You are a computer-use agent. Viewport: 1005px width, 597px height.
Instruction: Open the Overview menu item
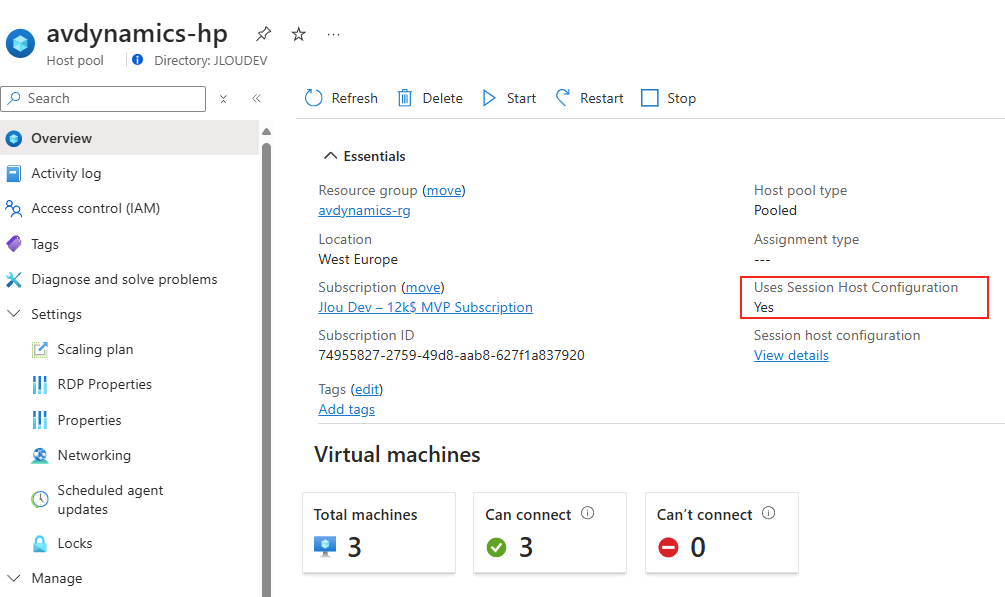click(x=129, y=138)
